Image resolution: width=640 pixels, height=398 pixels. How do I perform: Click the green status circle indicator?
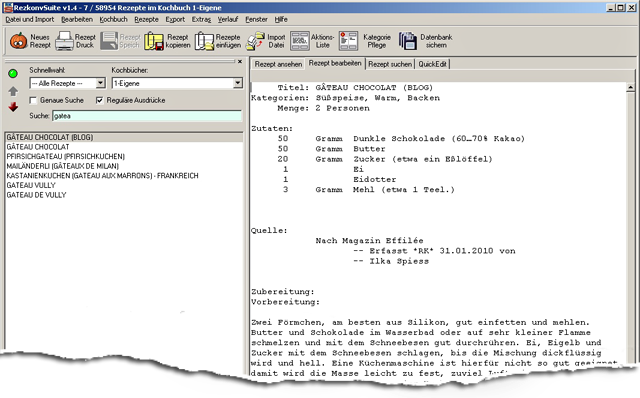13,73
